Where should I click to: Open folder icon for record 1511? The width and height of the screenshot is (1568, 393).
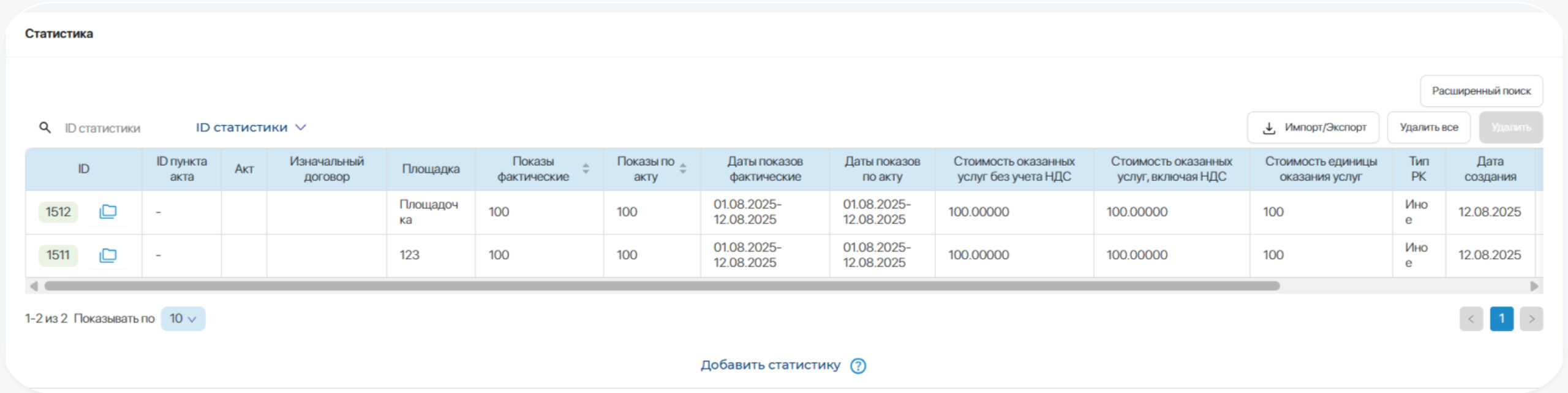(x=108, y=255)
